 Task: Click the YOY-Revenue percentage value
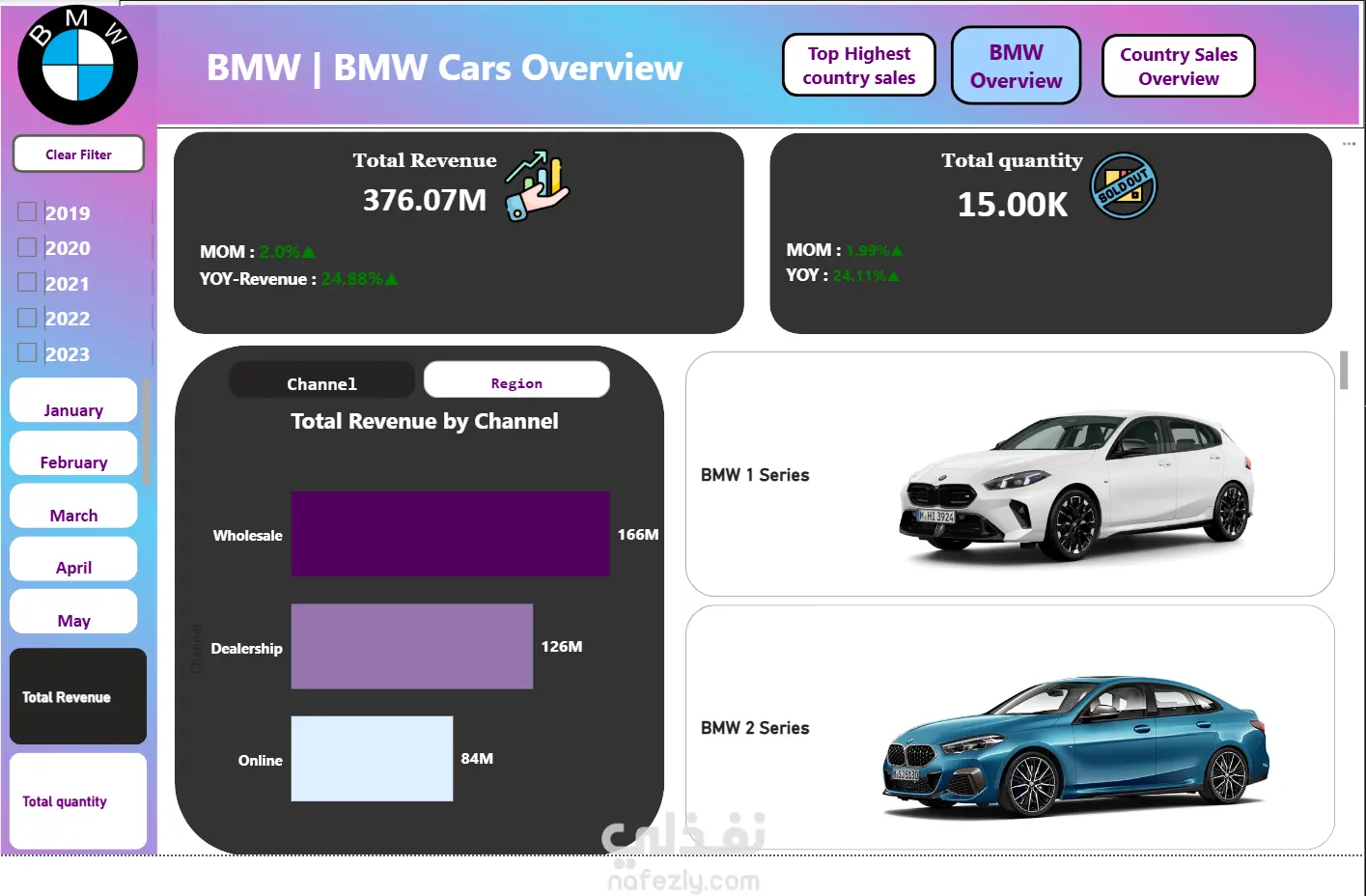(x=359, y=279)
